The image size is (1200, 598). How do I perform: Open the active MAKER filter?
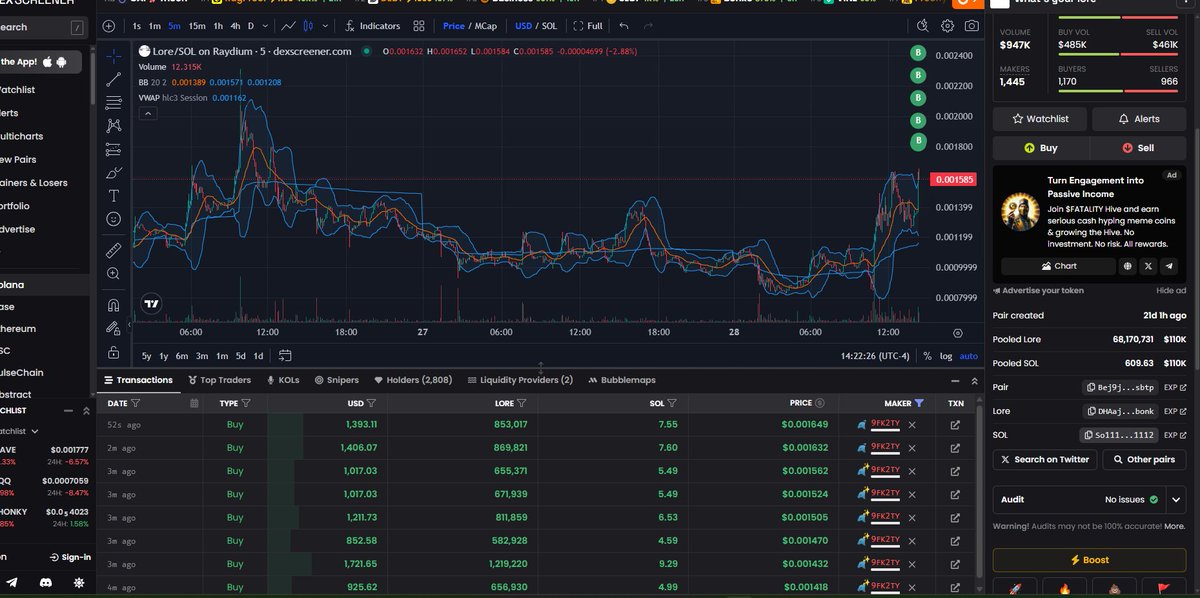[x=919, y=403]
